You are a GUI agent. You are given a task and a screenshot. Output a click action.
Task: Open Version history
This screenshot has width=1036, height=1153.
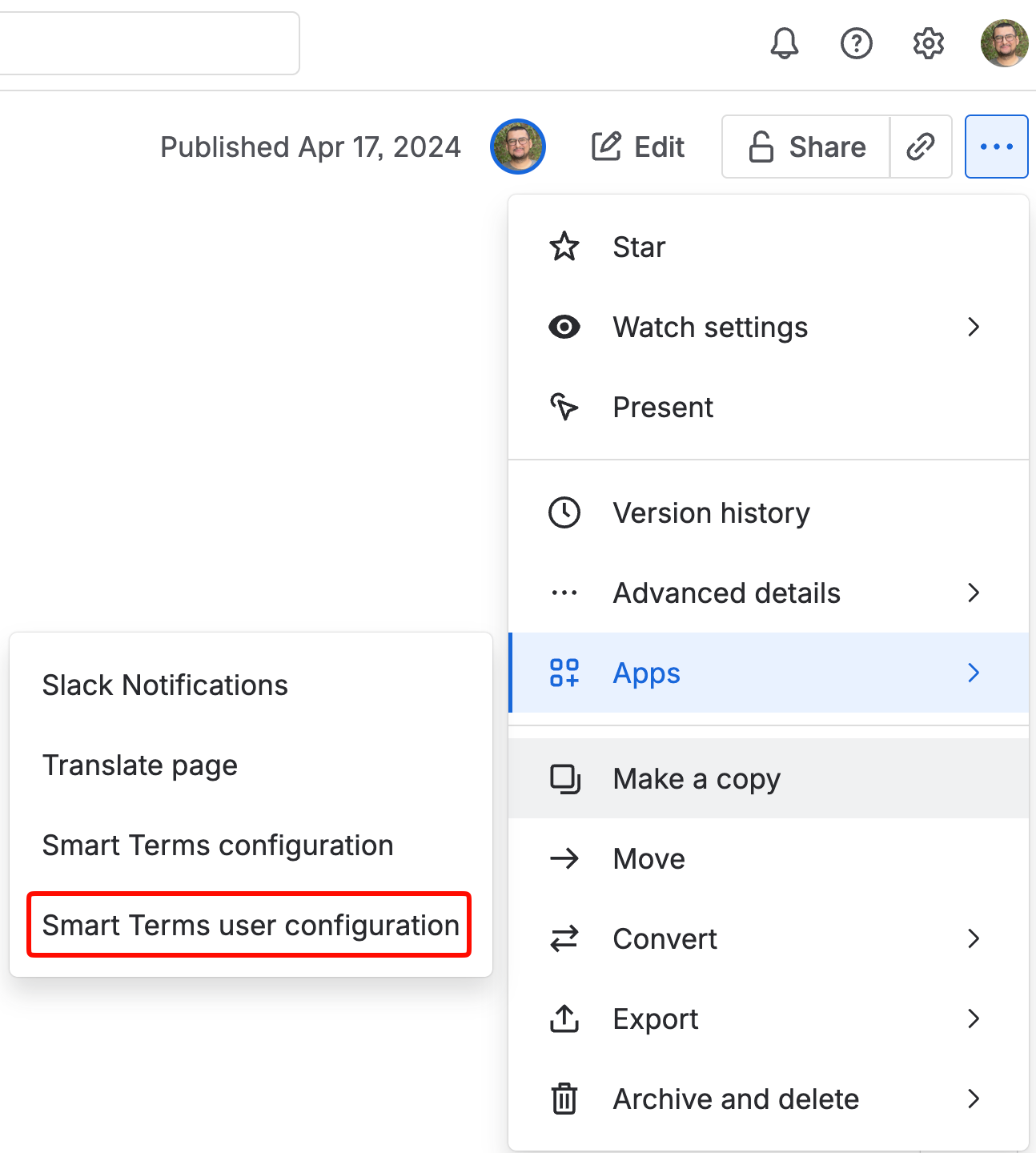(x=711, y=512)
